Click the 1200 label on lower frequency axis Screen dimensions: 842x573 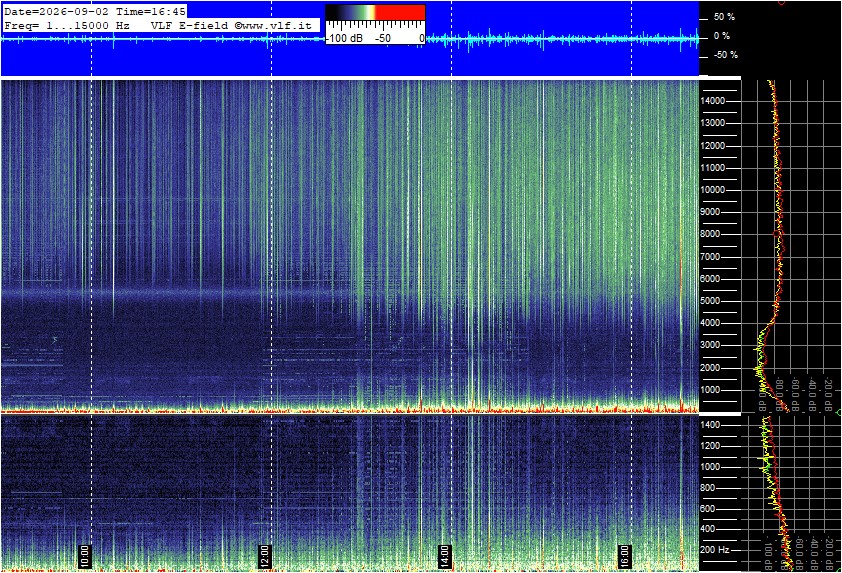pyautogui.click(x=711, y=446)
